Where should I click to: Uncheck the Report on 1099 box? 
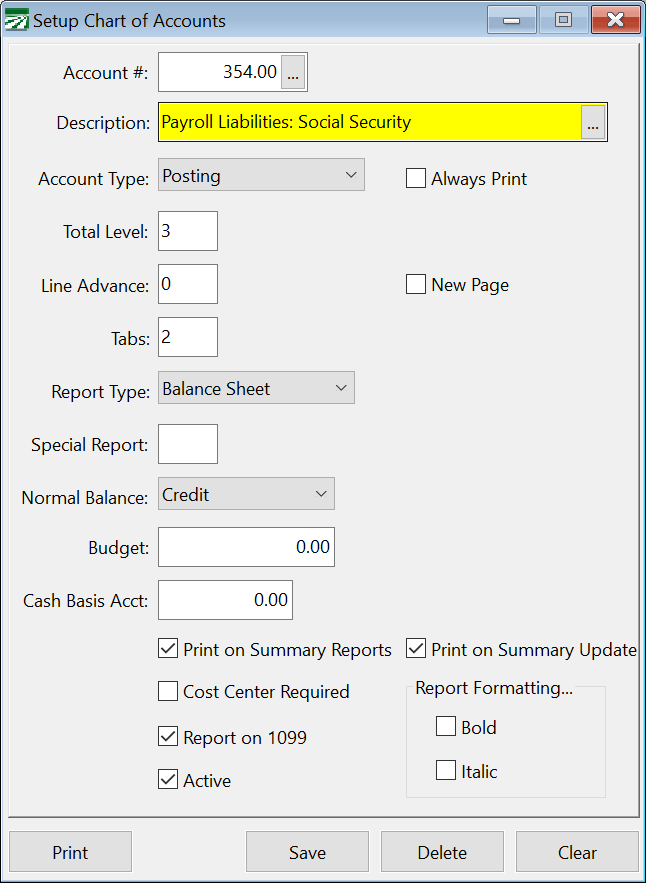click(x=168, y=738)
